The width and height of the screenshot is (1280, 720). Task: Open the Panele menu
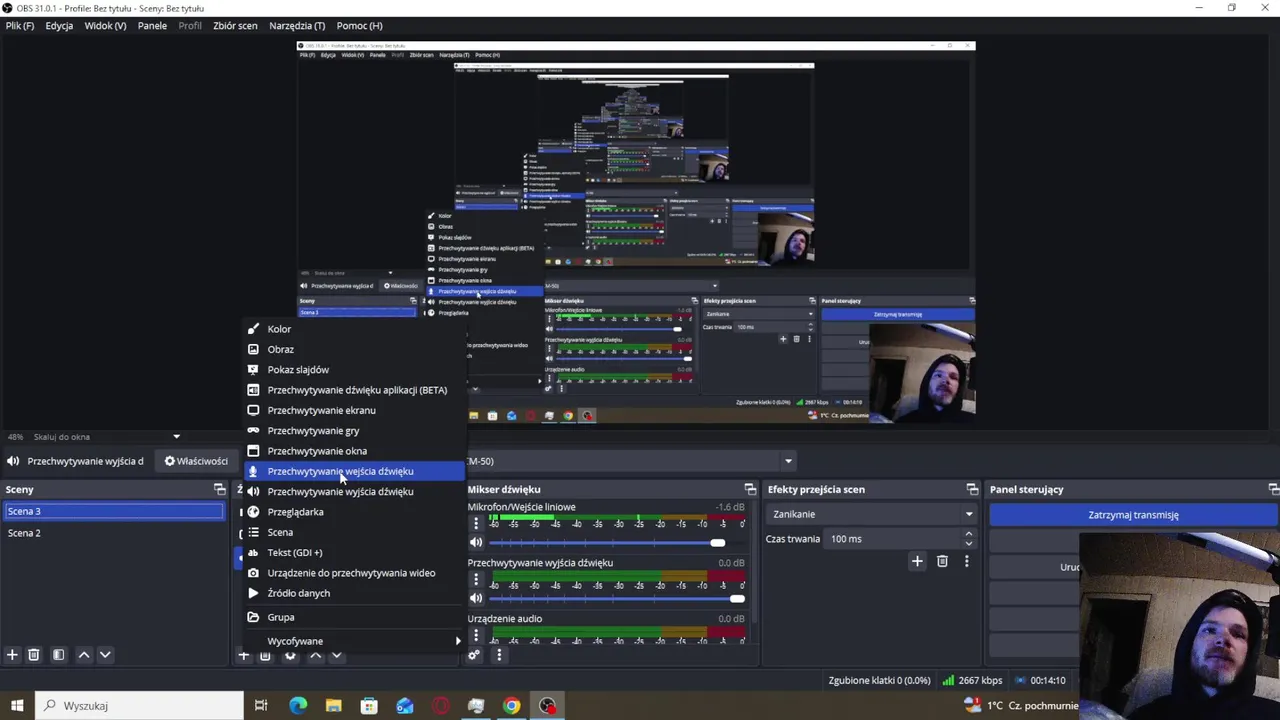[152, 26]
